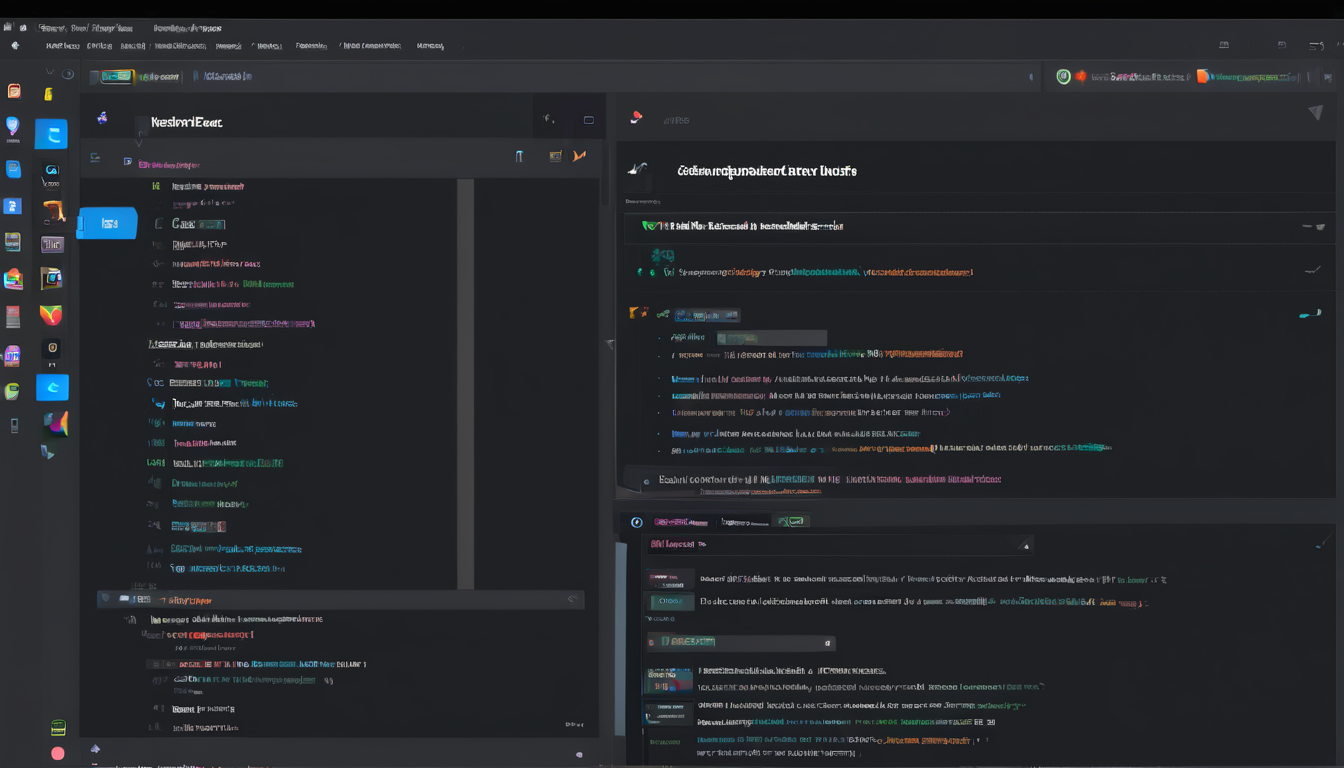Click the pink record circle at bottom left

pyautogui.click(x=58, y=753)
